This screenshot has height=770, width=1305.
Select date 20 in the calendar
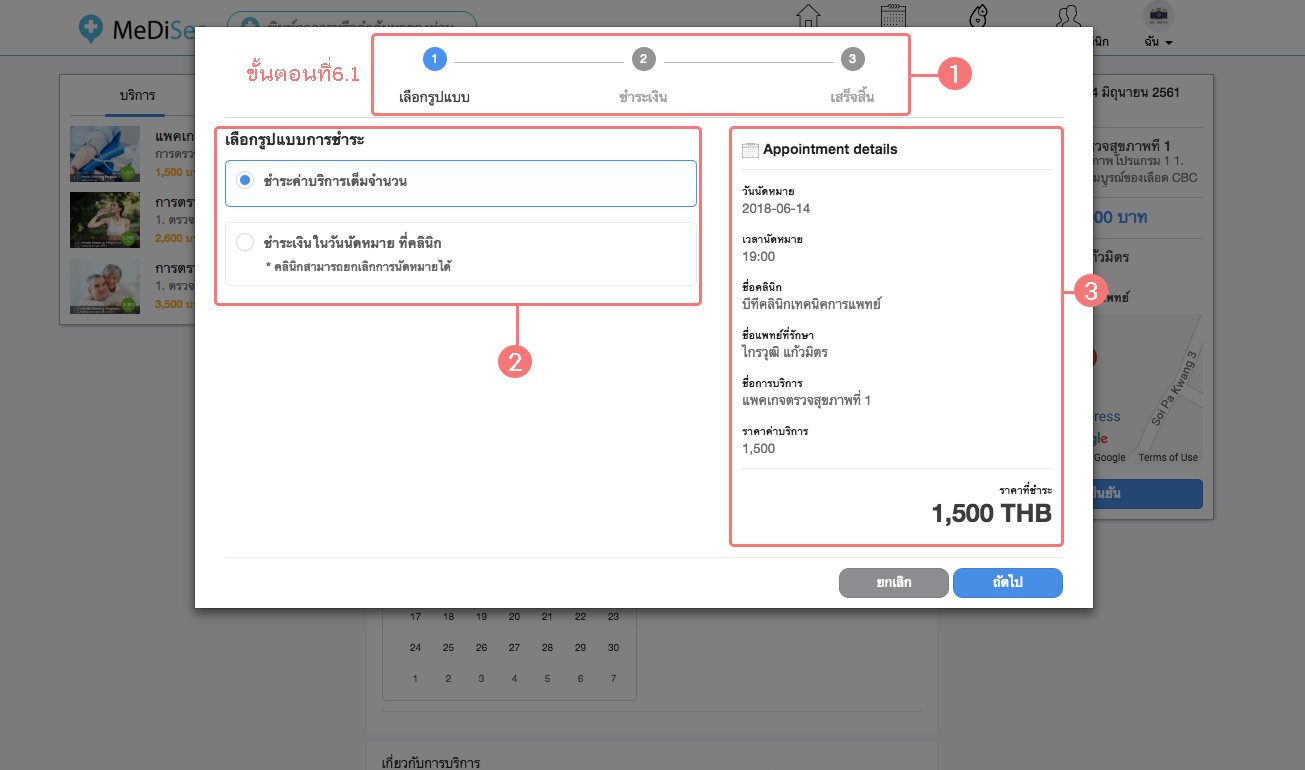click(x=514, y=617)
